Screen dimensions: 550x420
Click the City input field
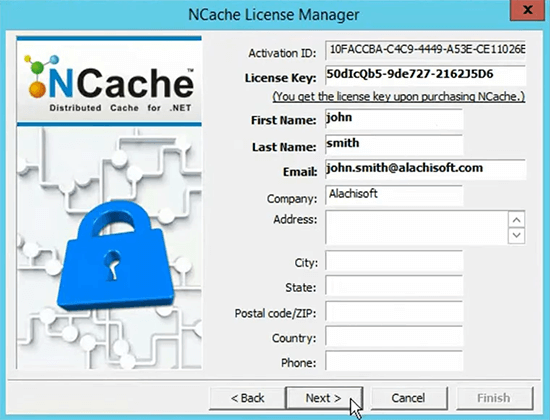(x=394, y=261)
